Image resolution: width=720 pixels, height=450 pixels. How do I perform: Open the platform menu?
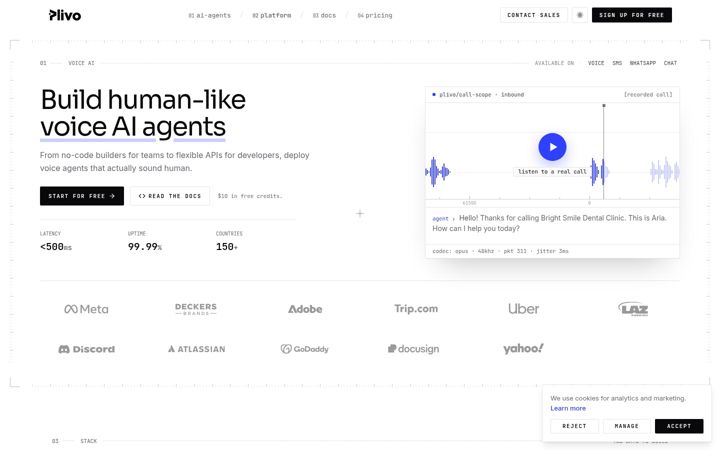(x=272, y=16)
